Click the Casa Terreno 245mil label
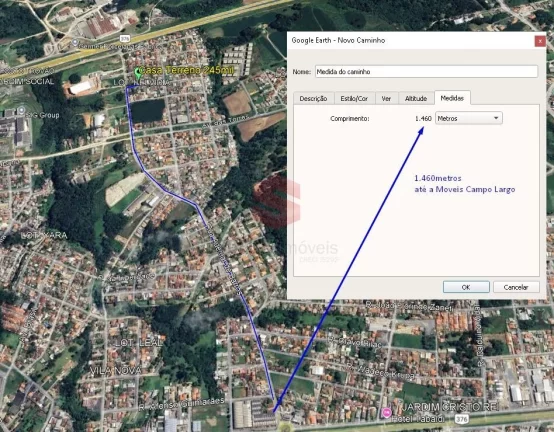The height and width of the screenshot is (432, 554). pyautogui.click(x=188, y=70)
